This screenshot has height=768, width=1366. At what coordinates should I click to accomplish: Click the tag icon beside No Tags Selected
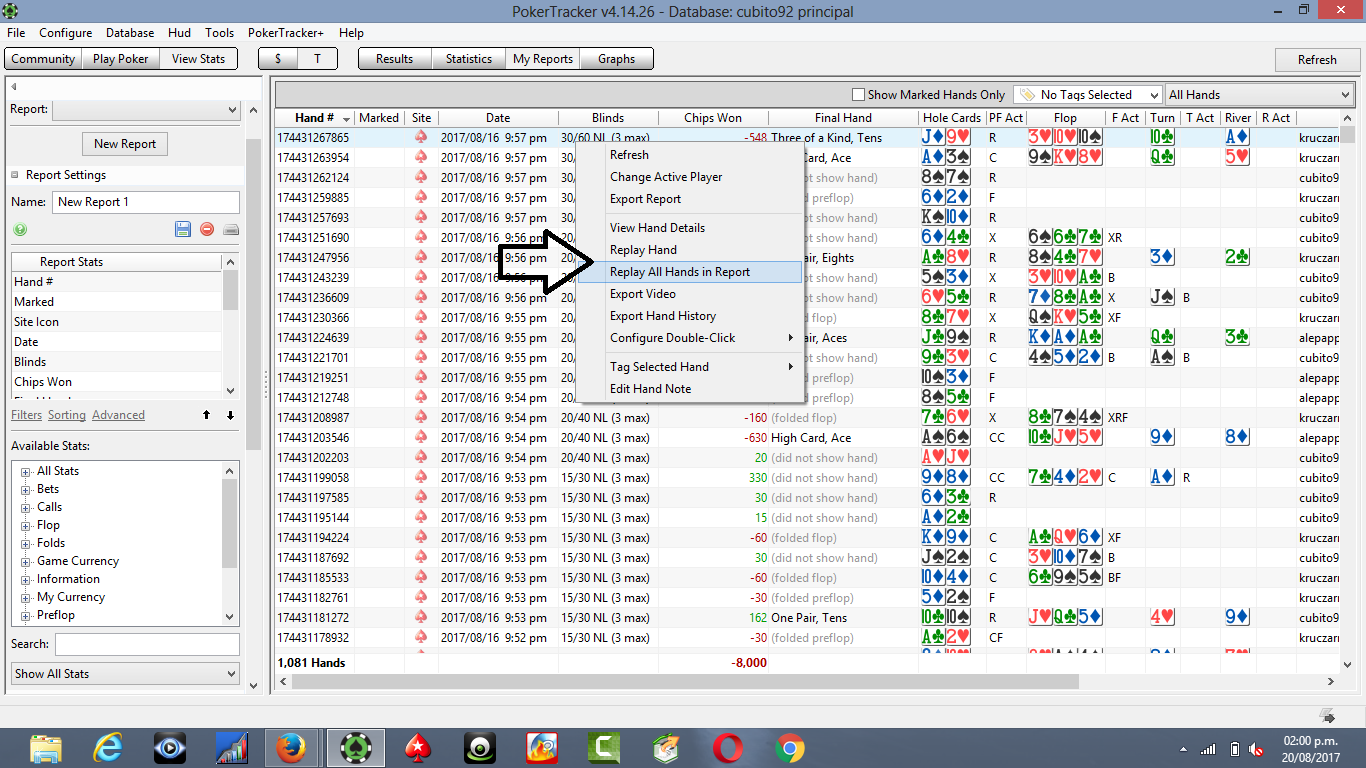tap(1026, 95)
